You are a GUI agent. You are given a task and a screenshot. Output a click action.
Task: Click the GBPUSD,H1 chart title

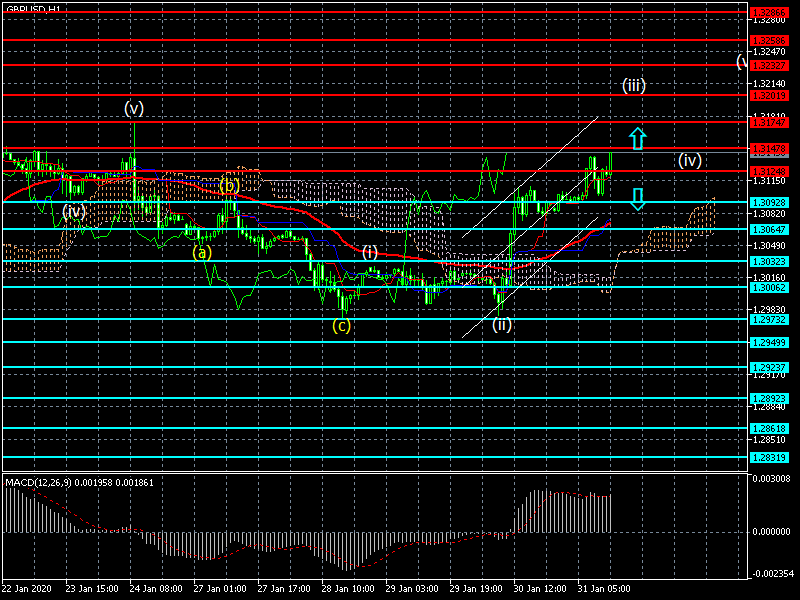[x=33, y=9]
